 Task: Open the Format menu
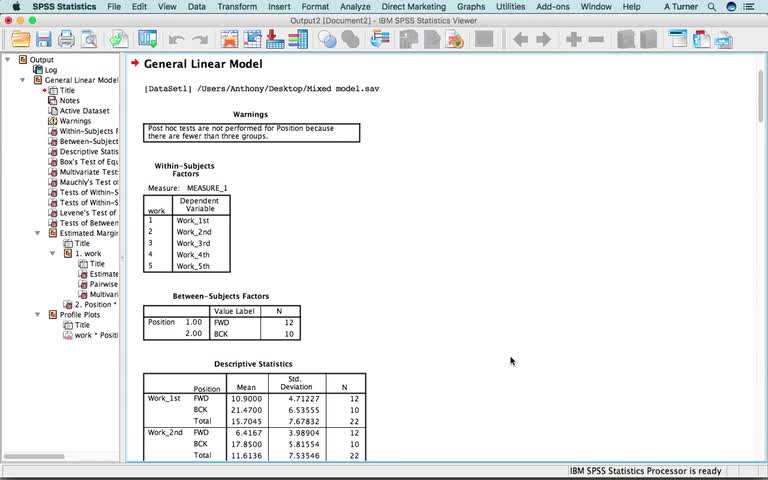coord(315,7)
